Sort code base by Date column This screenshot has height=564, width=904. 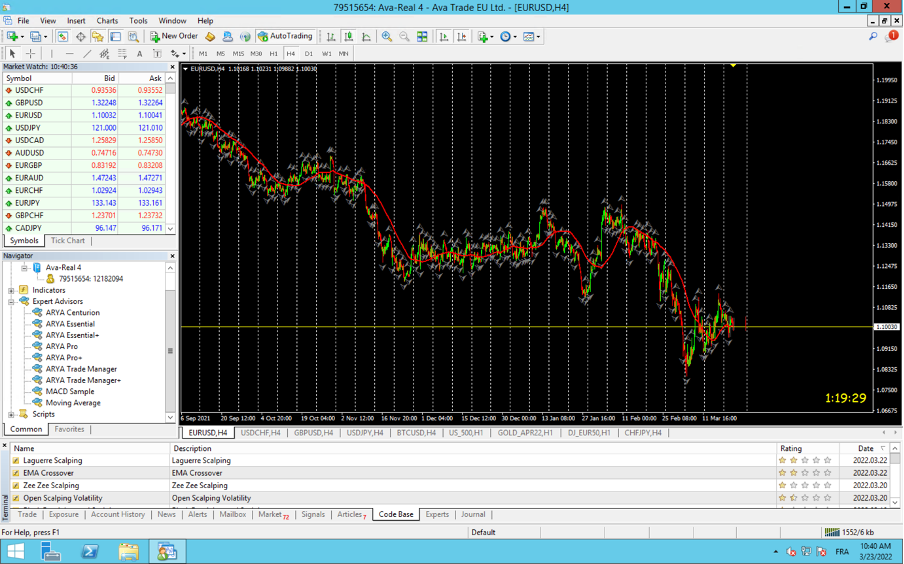click(865, 448)
